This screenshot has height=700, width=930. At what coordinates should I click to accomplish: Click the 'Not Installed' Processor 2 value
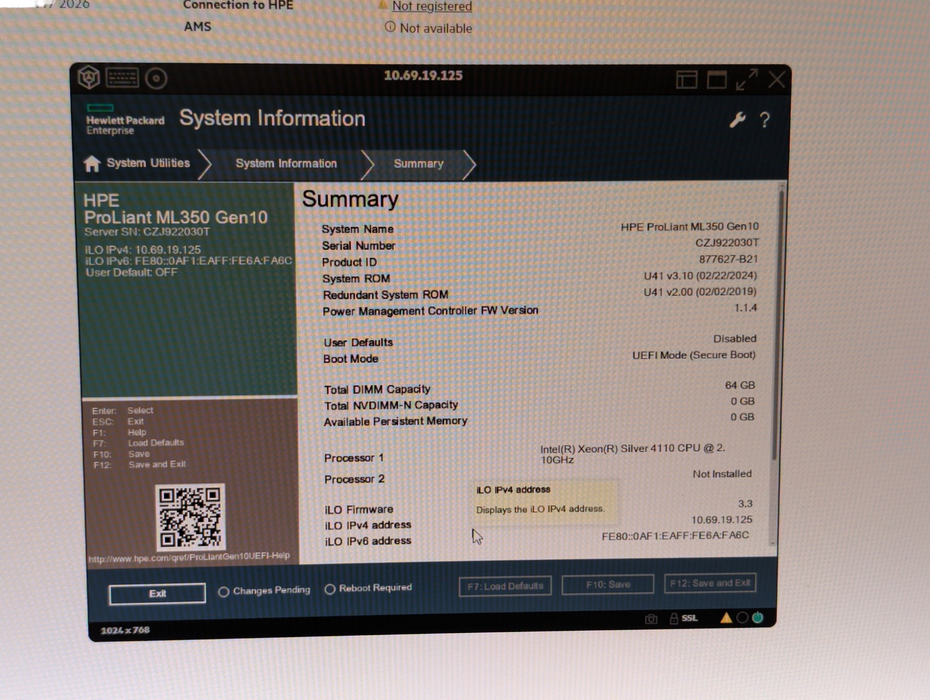tap(722, 473)
